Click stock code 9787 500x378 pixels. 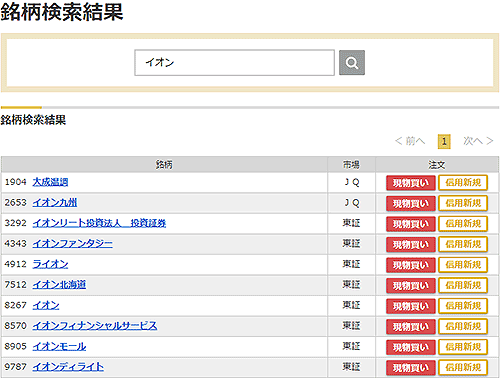[15, 367]
